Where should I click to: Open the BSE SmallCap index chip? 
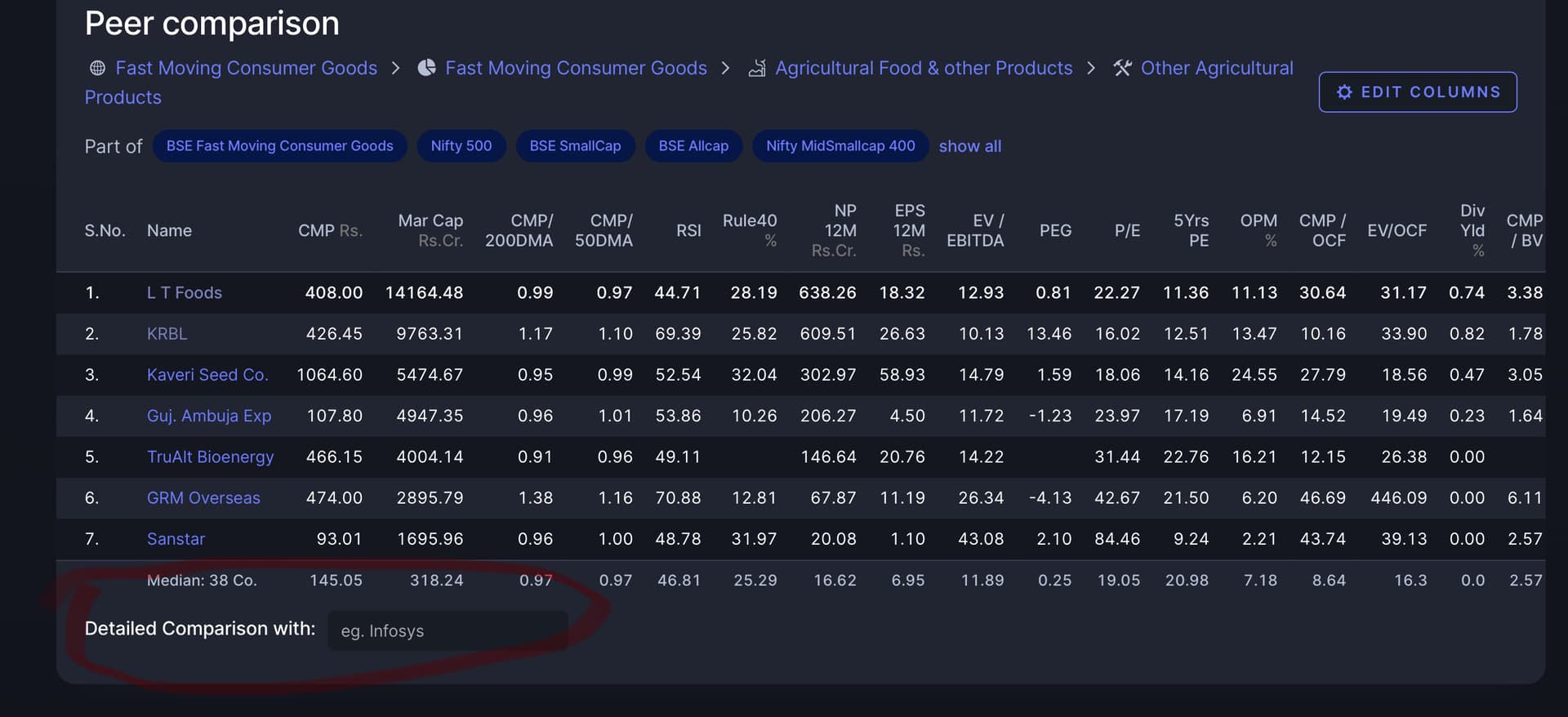tap(575, 146)
